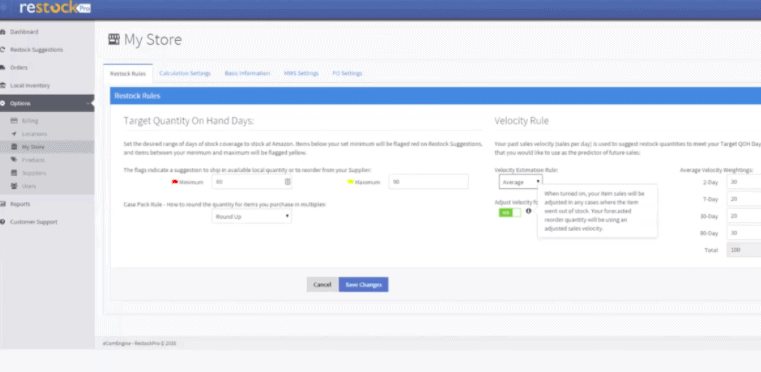761x372 pixels.
Task: Click the Cancel button
Action: coord(322,285)
